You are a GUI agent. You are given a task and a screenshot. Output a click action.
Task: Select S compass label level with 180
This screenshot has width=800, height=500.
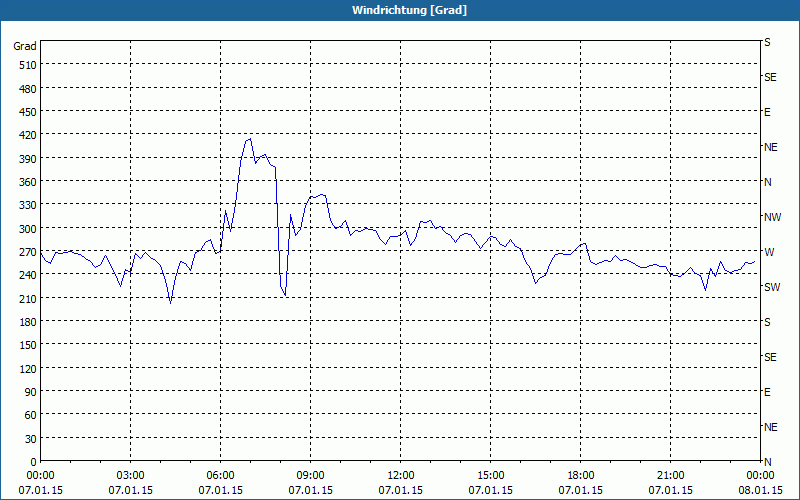click(x=767, y=322)
